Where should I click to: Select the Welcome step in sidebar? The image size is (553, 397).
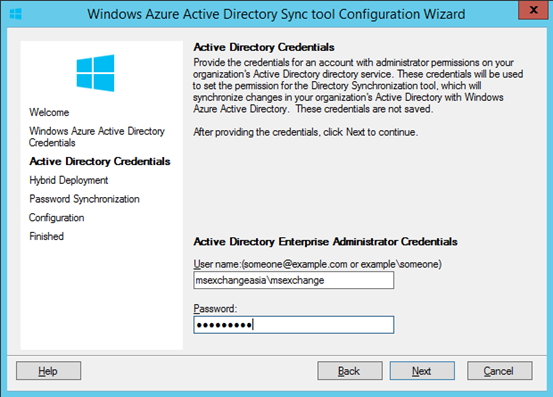[x=49, y=112]
